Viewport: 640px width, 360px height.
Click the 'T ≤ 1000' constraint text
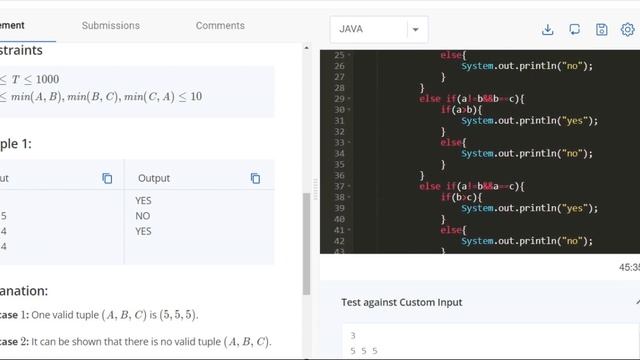(35, 79)
